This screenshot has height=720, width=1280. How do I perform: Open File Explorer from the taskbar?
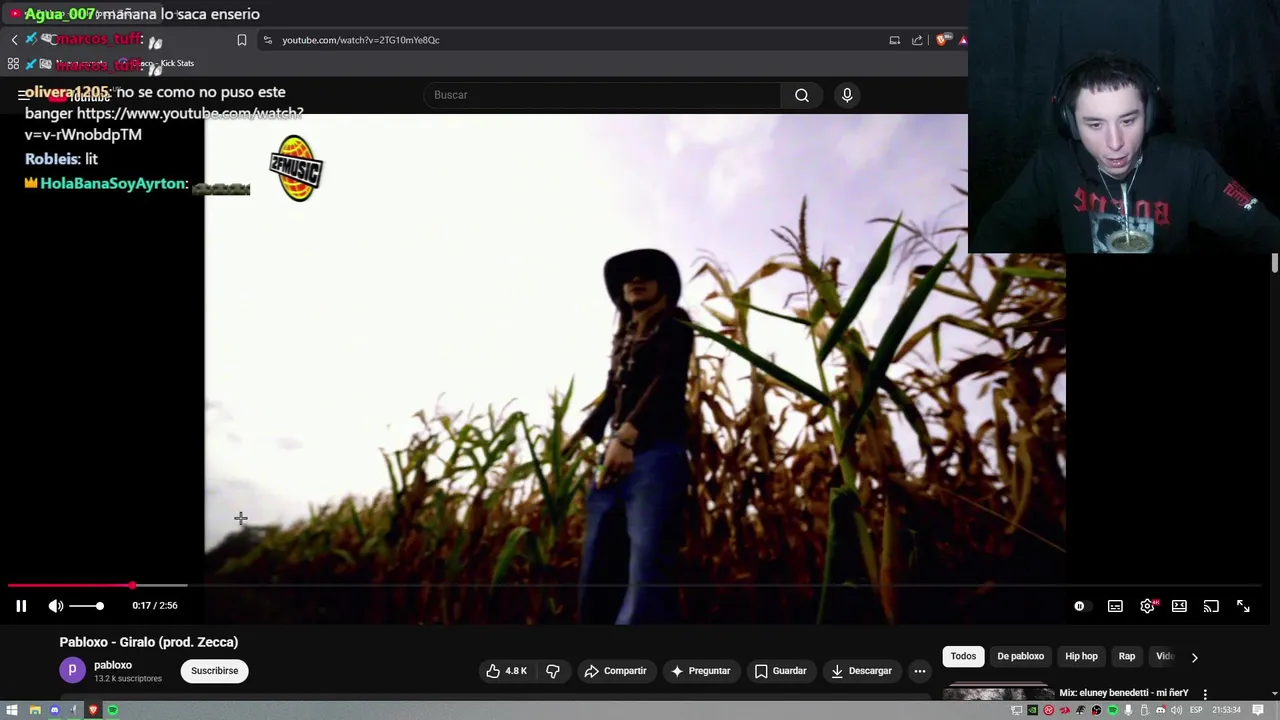pos(35,710)
